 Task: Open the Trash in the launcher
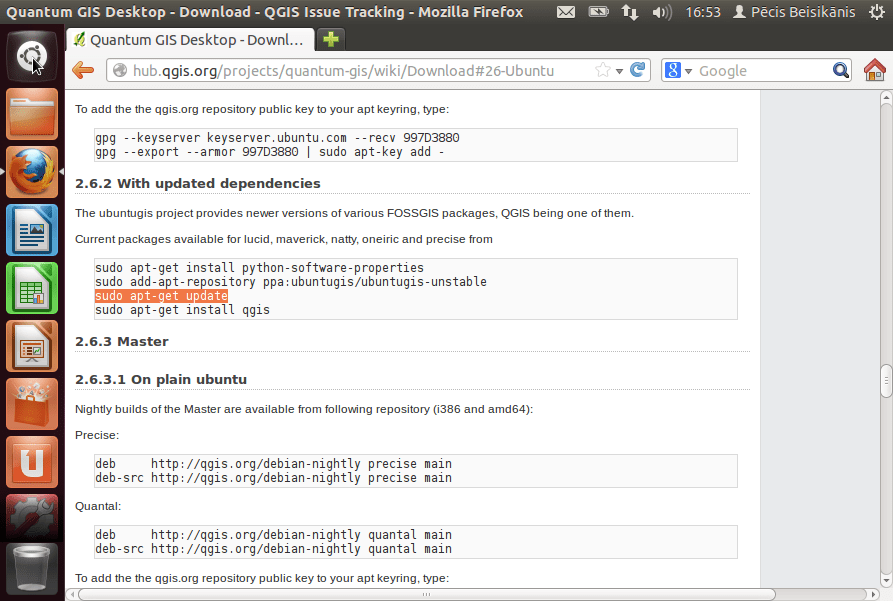tap(32, 569)
